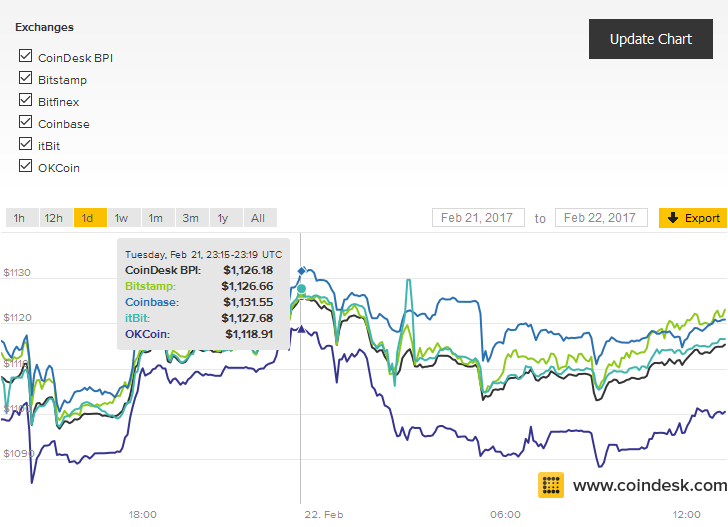728x527 pixels.
Task: Click the download arrow on Export
Action: click(673, 218)
